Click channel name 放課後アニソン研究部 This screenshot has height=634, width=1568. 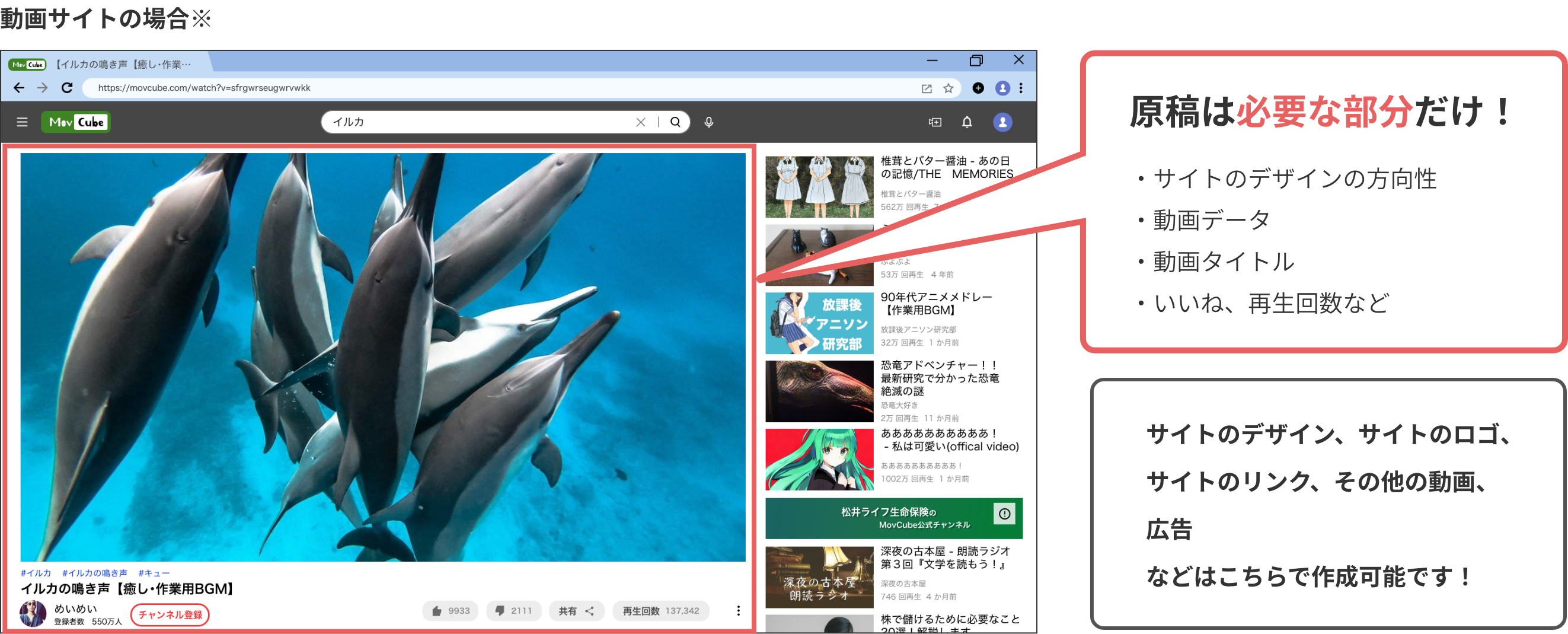click(918, 330)
